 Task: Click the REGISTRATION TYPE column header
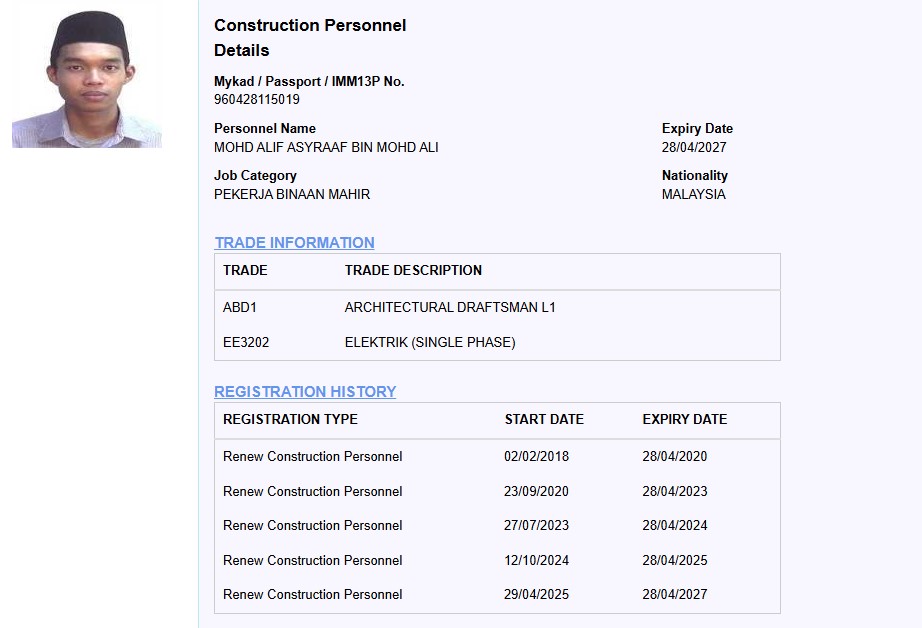(x=290, y=419)
